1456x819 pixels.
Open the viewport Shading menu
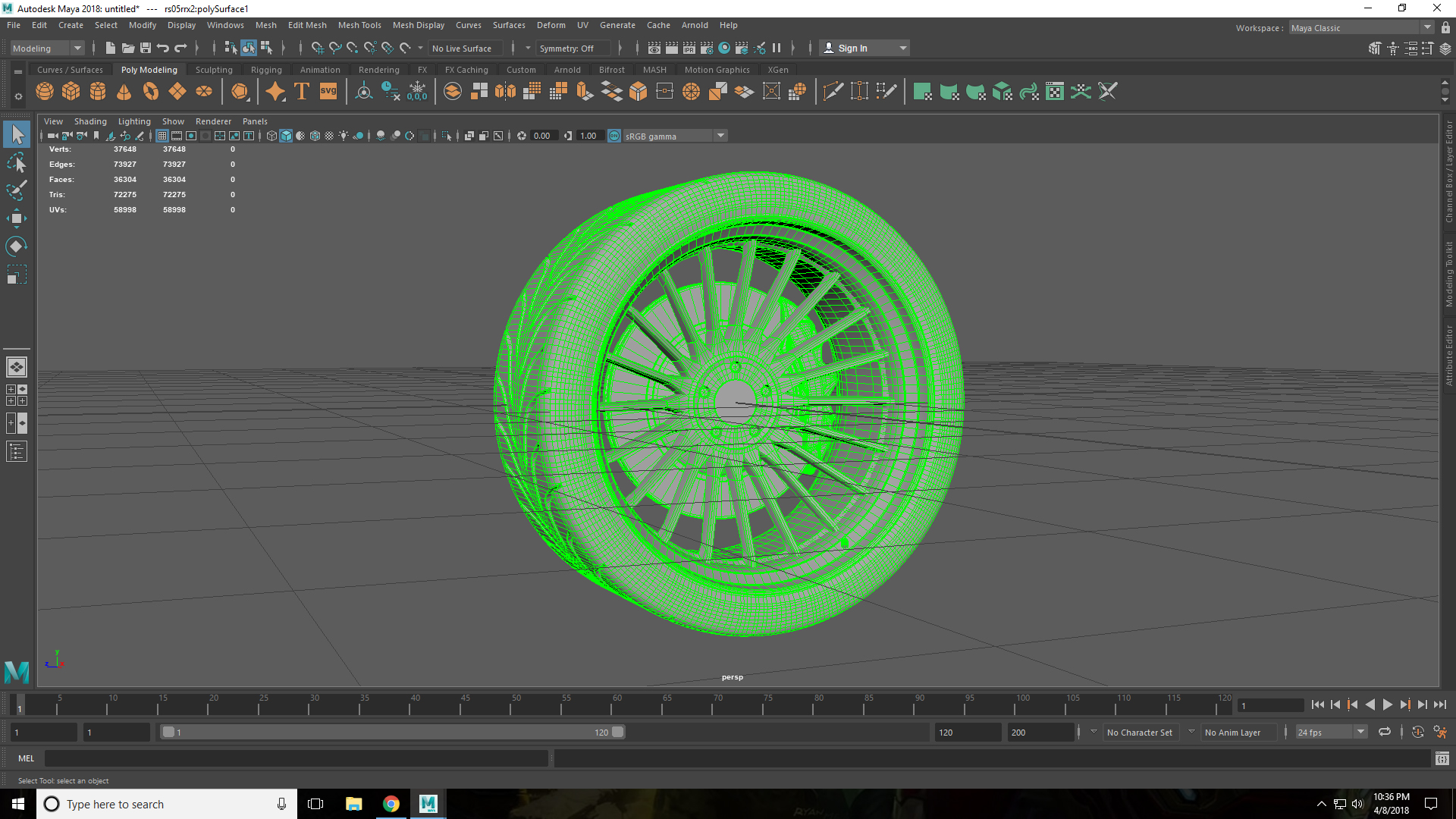[x=90, y=121]
